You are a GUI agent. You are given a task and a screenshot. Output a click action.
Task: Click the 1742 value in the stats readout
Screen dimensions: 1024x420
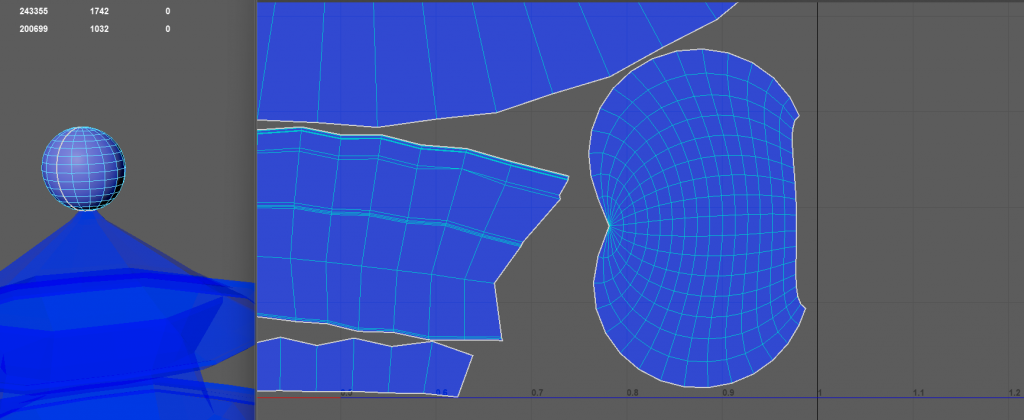coord(98,11)
